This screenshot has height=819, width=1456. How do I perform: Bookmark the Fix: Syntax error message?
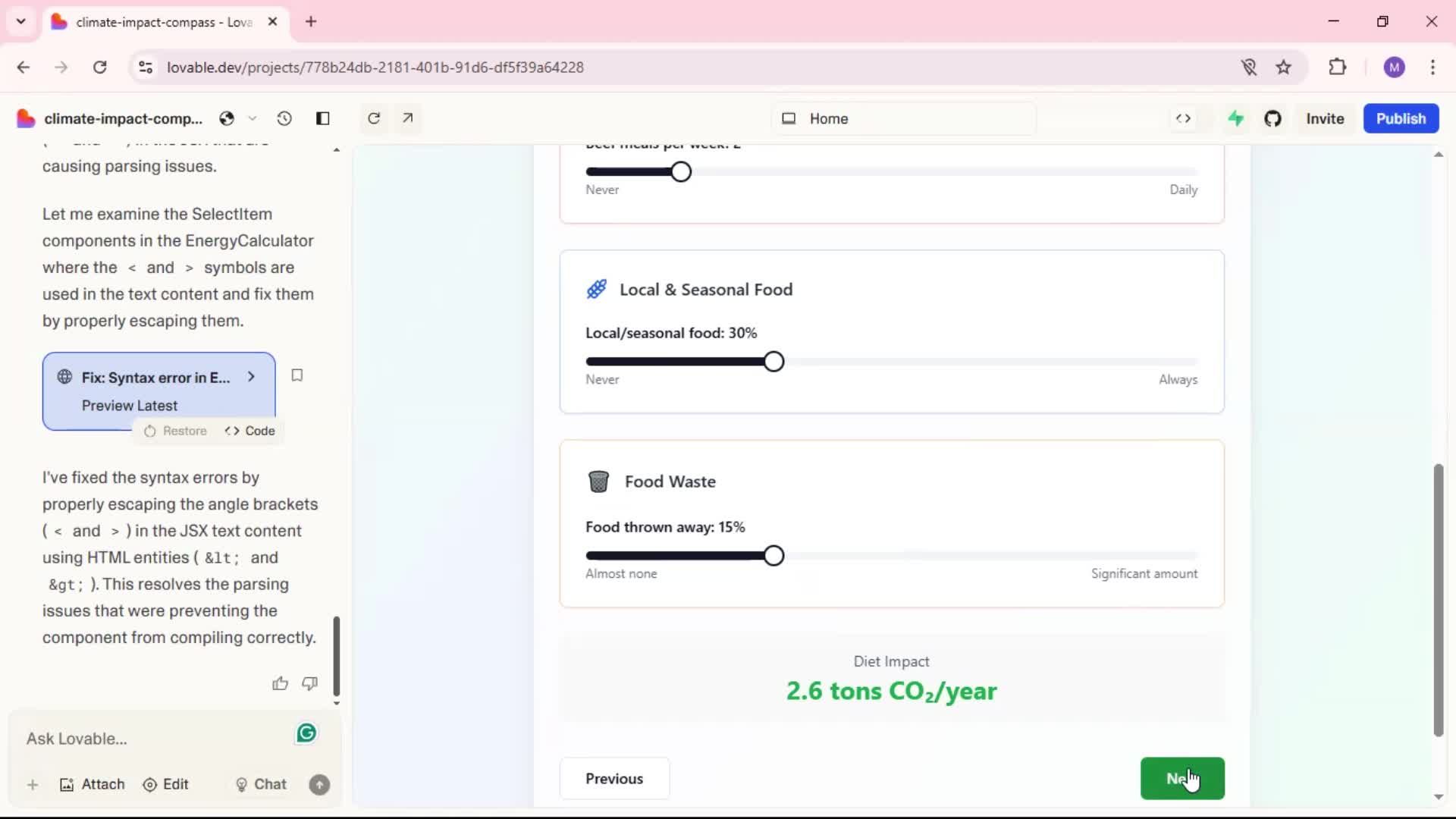click(x=297, y=375)
